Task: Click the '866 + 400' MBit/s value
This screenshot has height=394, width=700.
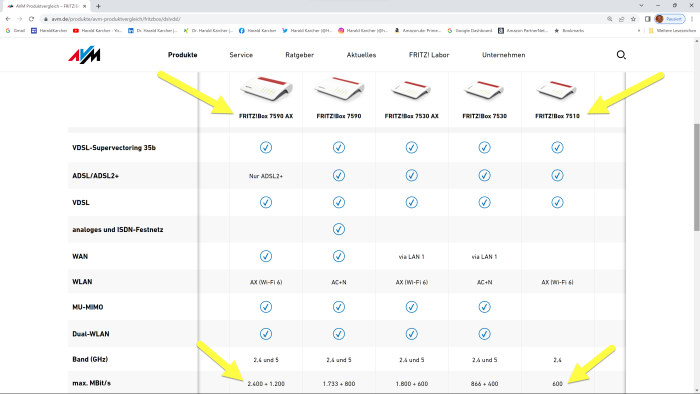Action: pyautogui.click(x=484, y=384)
